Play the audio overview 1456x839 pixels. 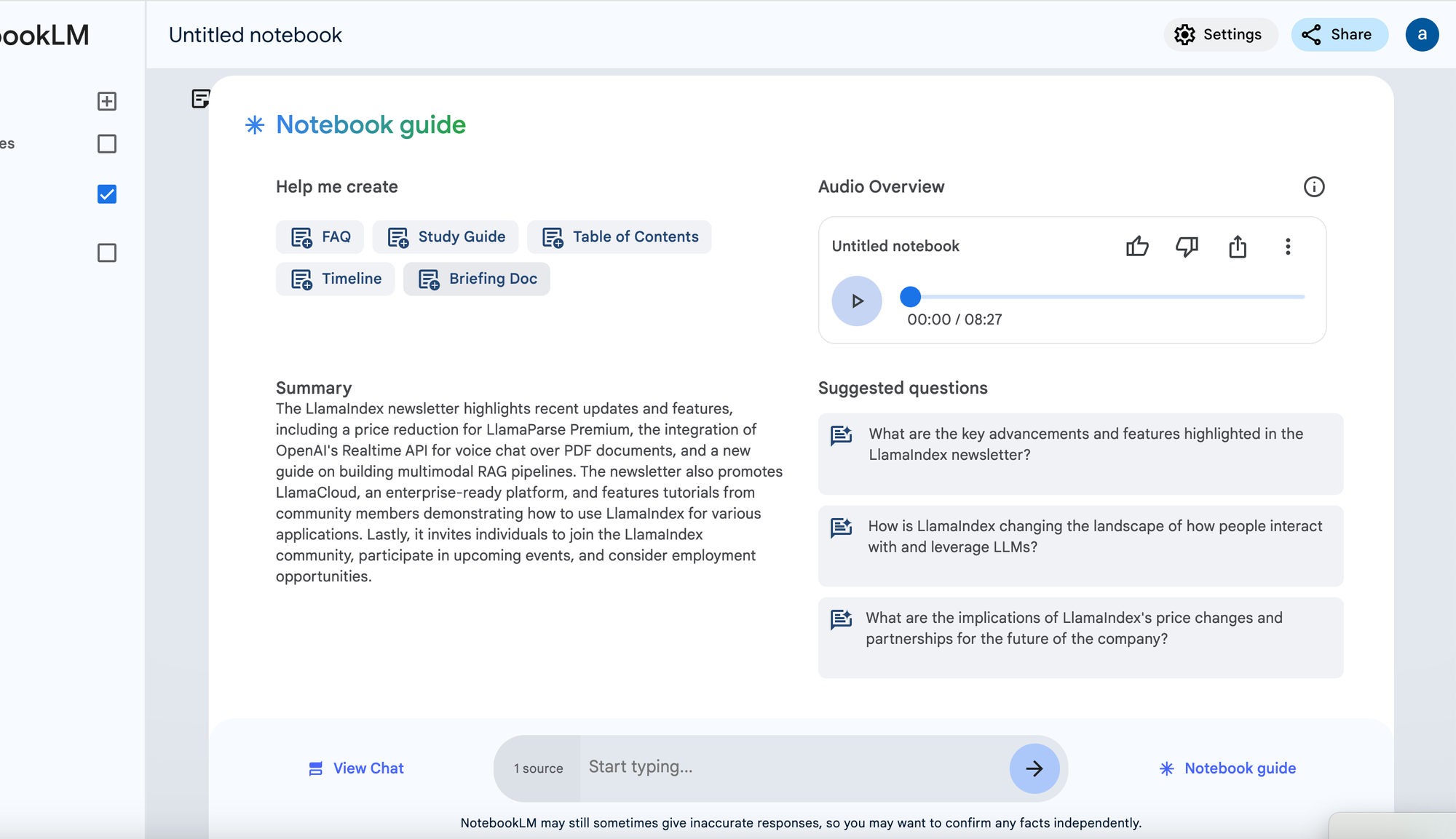click(857, 301)
